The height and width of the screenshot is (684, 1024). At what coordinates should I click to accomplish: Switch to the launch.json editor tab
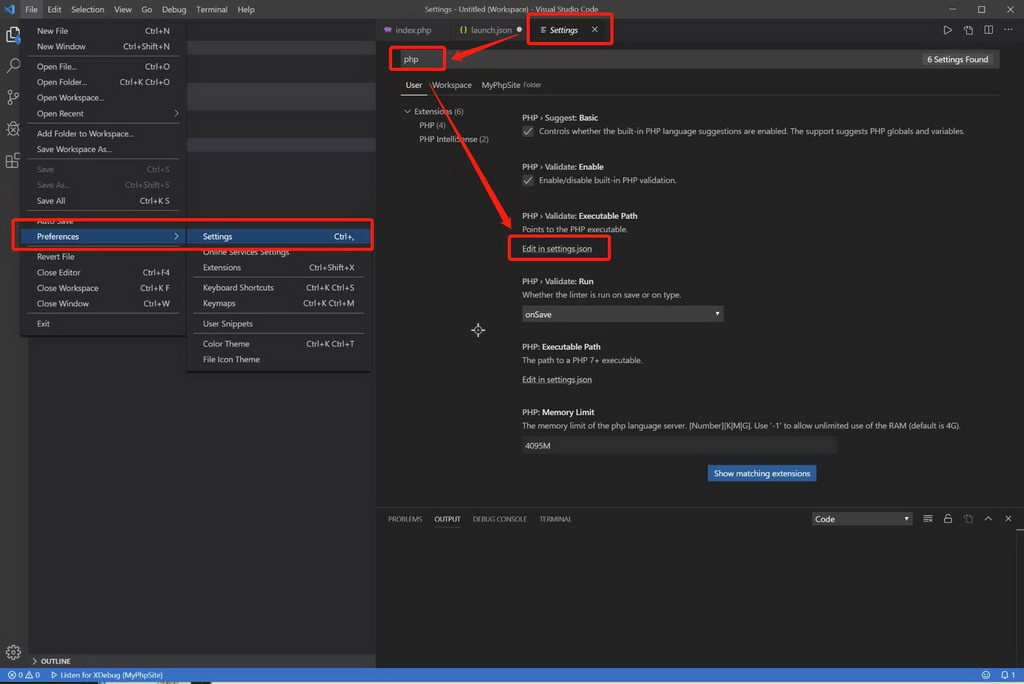(x=490, y=30)
